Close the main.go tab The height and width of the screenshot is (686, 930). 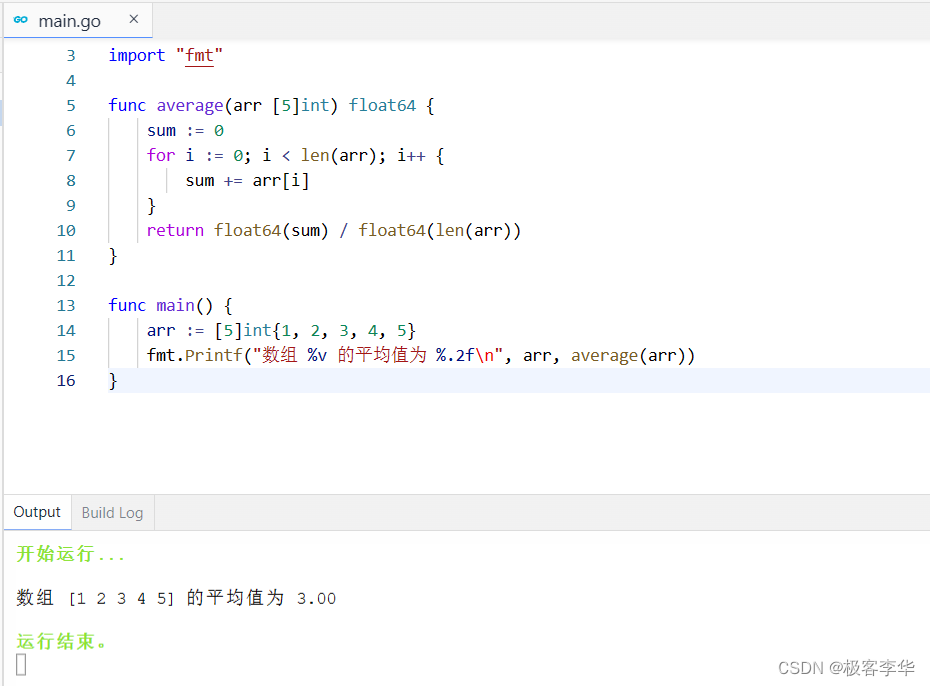(134, 20)
